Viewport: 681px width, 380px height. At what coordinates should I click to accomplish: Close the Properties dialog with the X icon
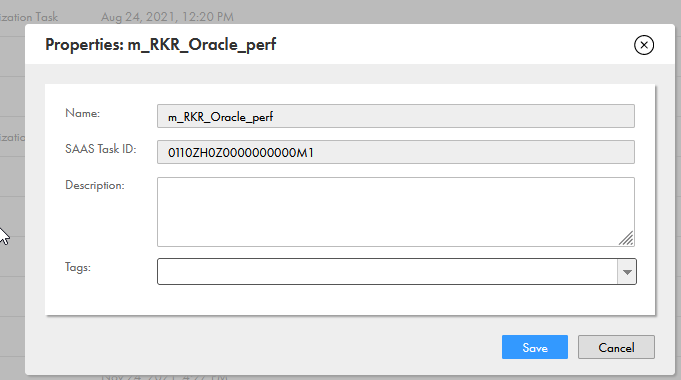coord(644,45)
